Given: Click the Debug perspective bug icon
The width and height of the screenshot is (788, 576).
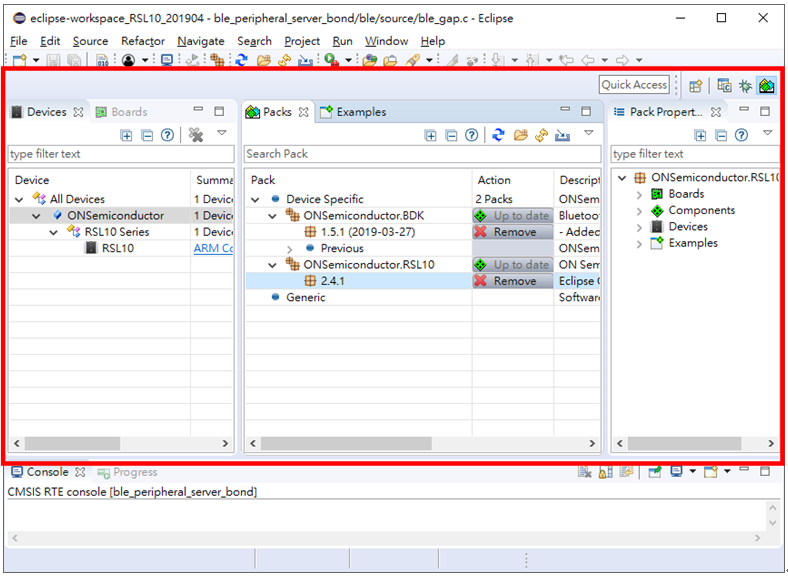Looking at the screenshot, I should [745, 86].
